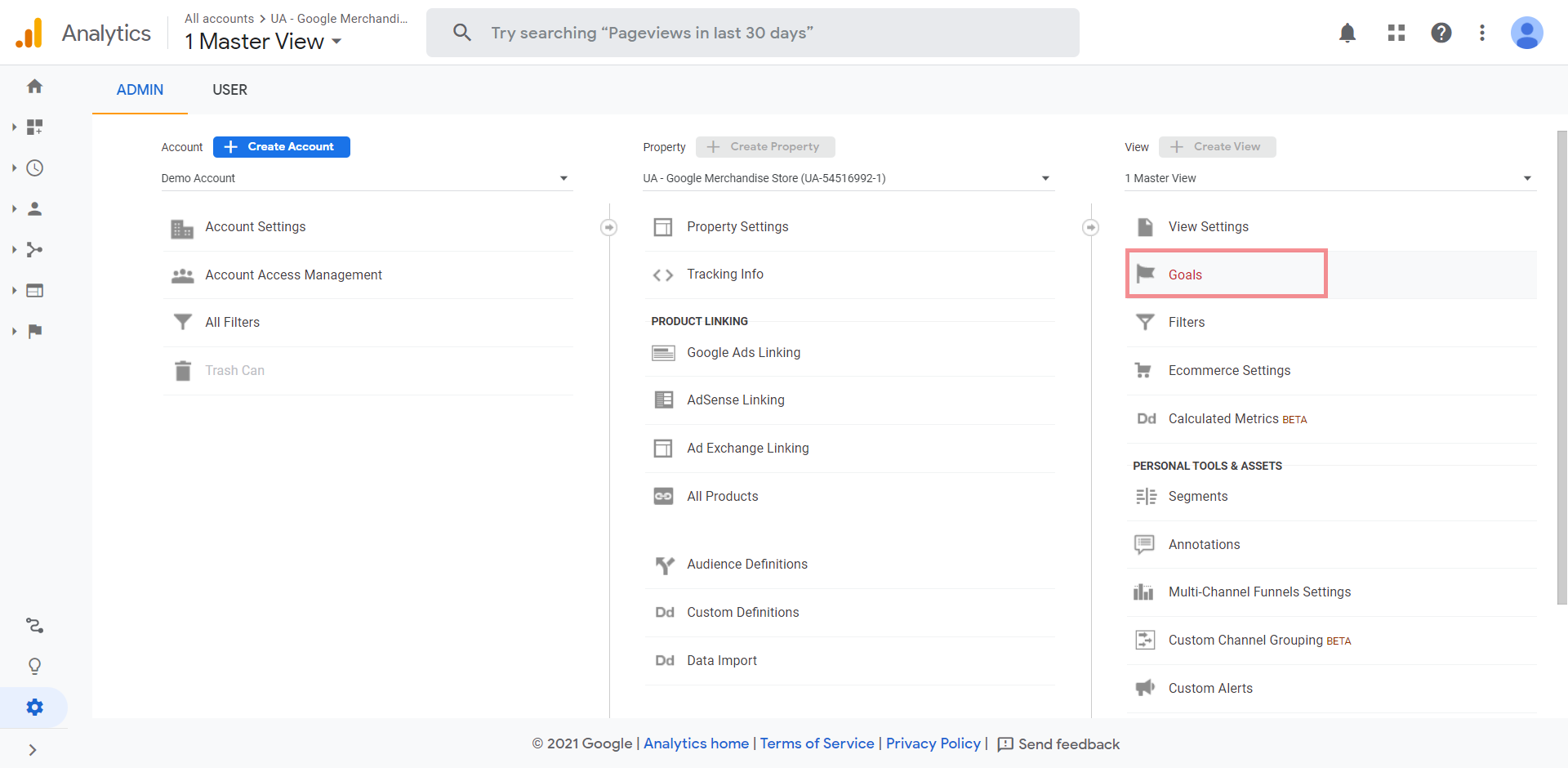The width and height of the screenshot is (1568, 768).
Task: Open the Demo Account dropdown
Action: coord(367,178)
